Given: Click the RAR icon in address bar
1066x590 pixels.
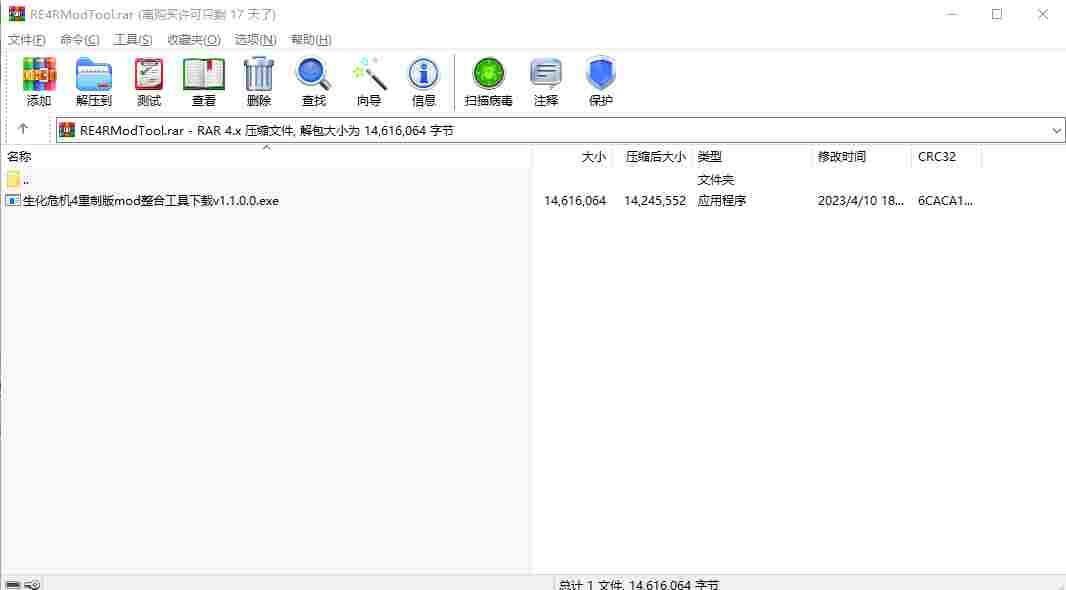Looking at the screenshot, I should pos(67,130).
